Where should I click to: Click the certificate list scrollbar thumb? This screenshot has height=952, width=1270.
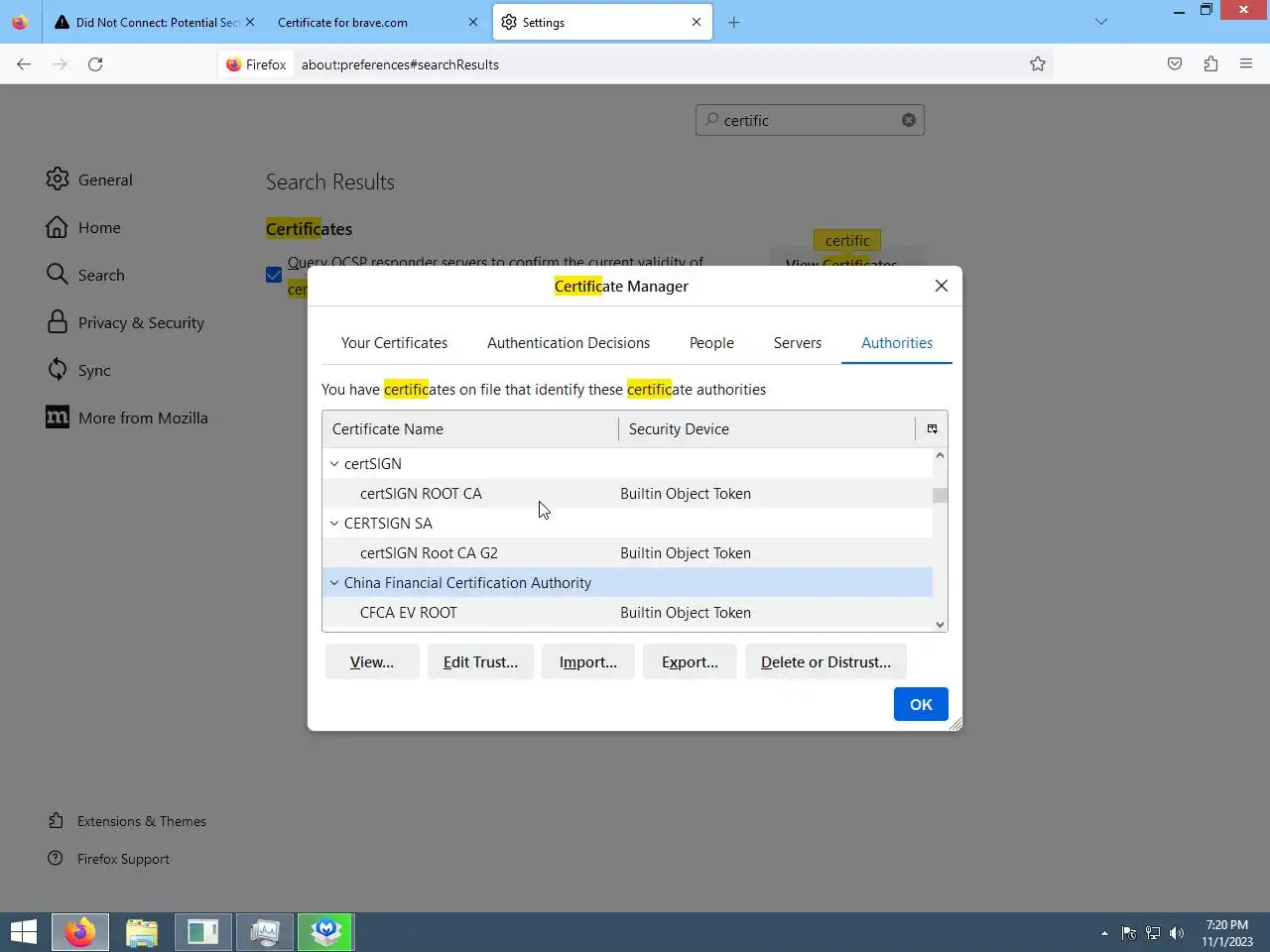tap(940, 495)
